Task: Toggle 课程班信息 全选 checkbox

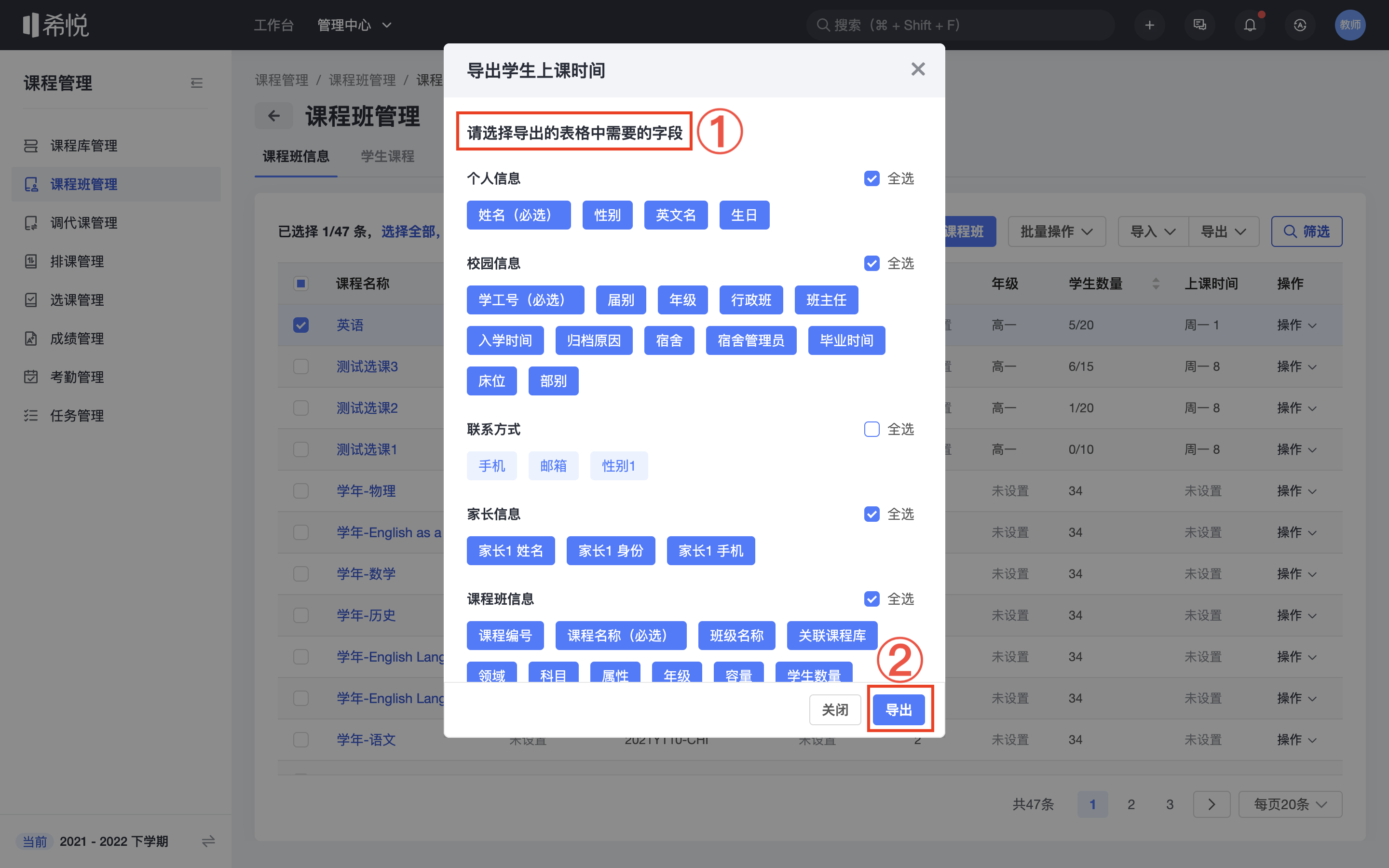Action: coord(872,599)
